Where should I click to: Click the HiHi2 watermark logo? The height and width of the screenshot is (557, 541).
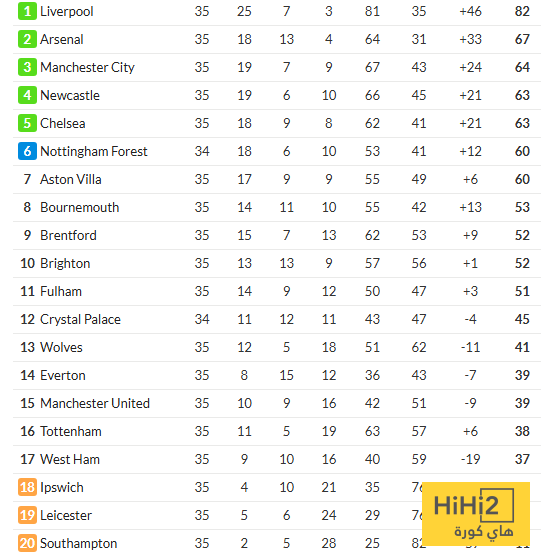pyautogui.click(x=476, y=514)
